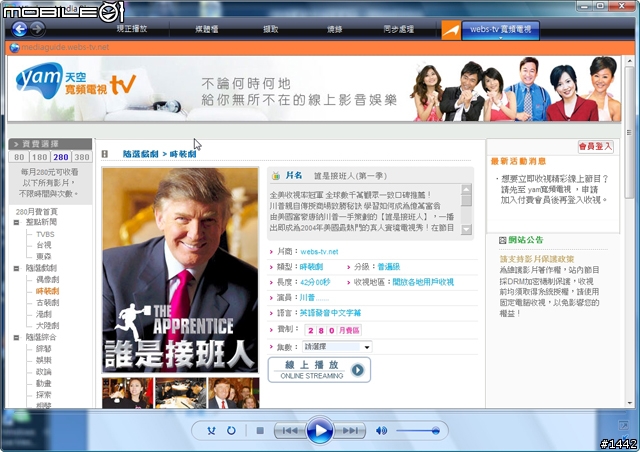Click the 會員登入 member login button
Screen dimensions: 640x452
(596, 146)
